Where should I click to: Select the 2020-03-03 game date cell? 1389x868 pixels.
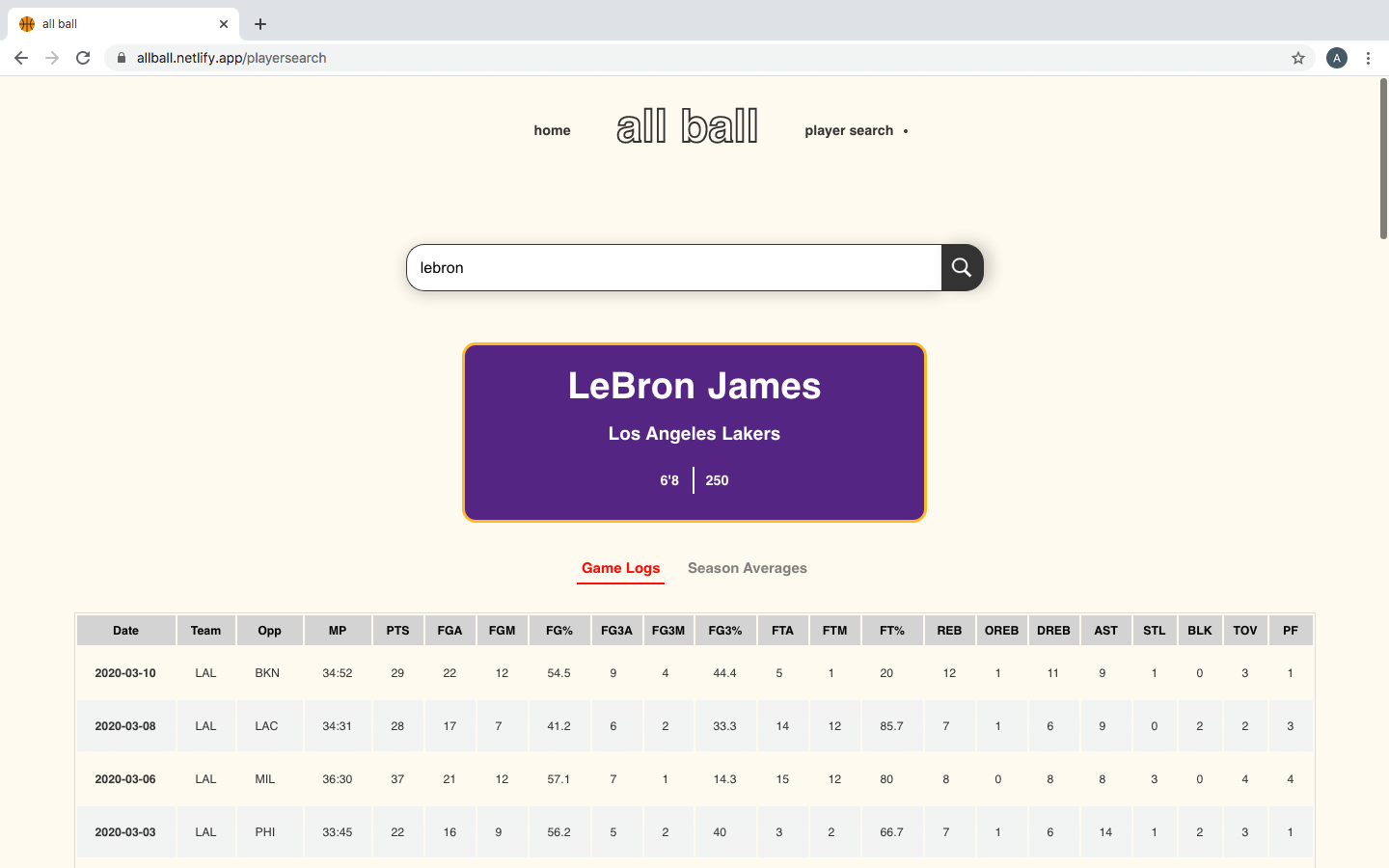click(125, 832)
